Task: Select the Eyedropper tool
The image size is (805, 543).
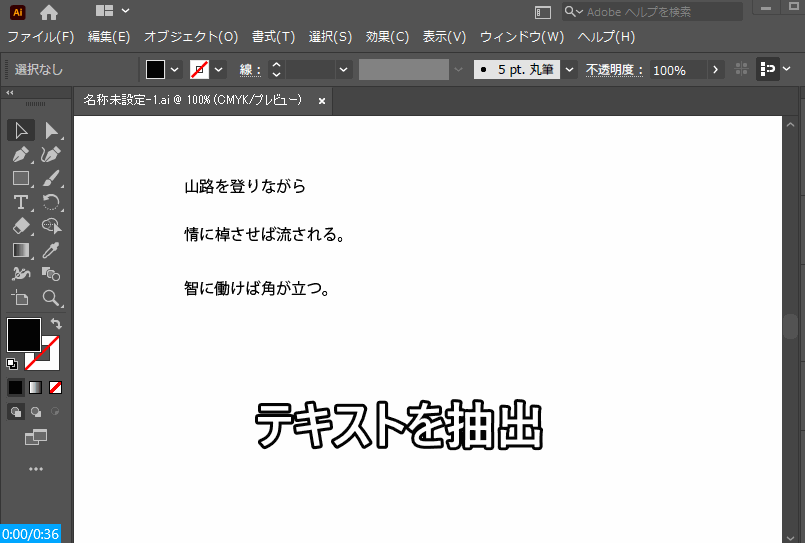Action: tap(51, 250)
